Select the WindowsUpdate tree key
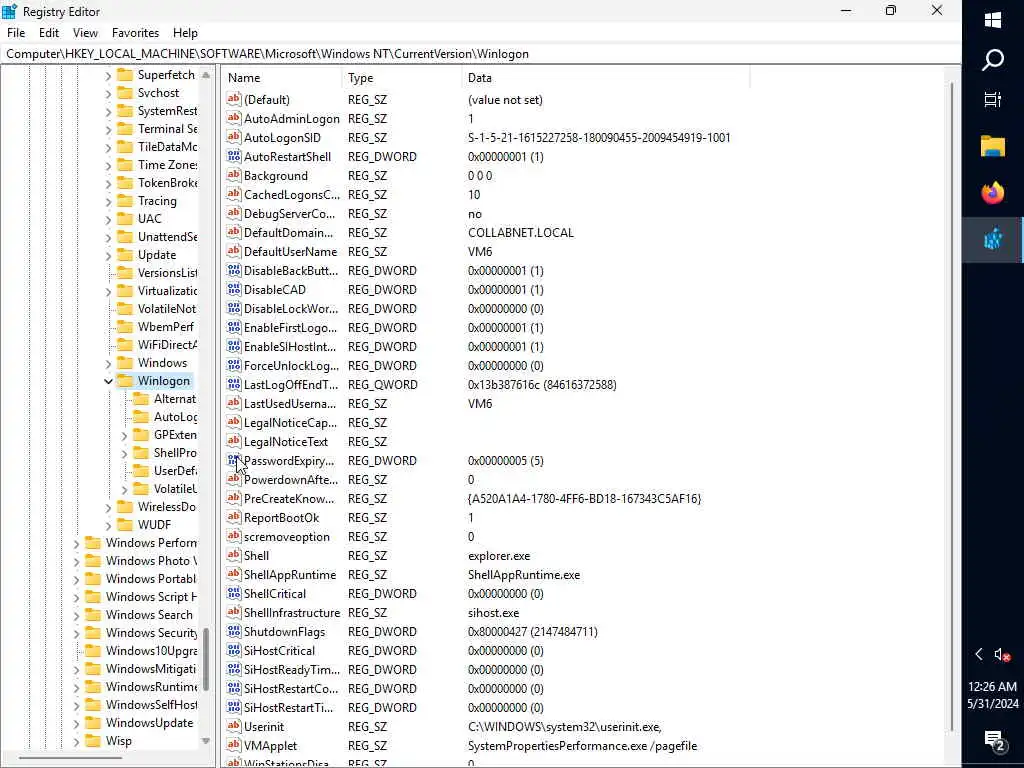This screenshot has height=768, width=1024. pyautogui.click(x=150, y=722)
